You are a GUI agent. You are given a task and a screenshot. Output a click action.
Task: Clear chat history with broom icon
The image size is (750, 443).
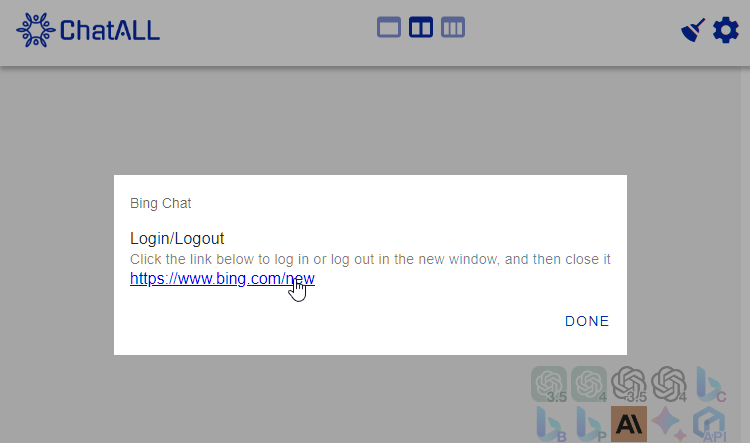[x=693, y=30]
